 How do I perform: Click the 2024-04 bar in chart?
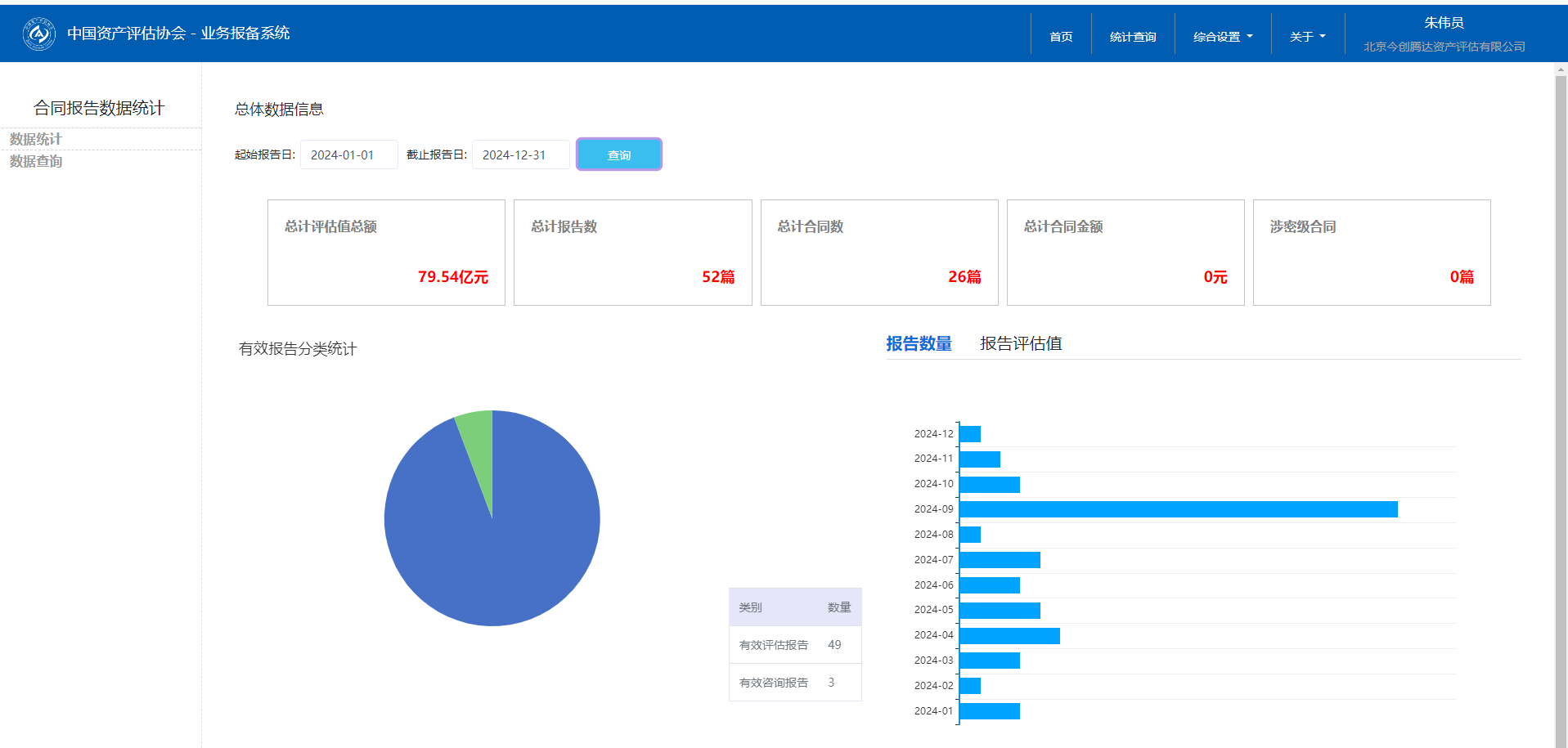(x=1009, y=635)
